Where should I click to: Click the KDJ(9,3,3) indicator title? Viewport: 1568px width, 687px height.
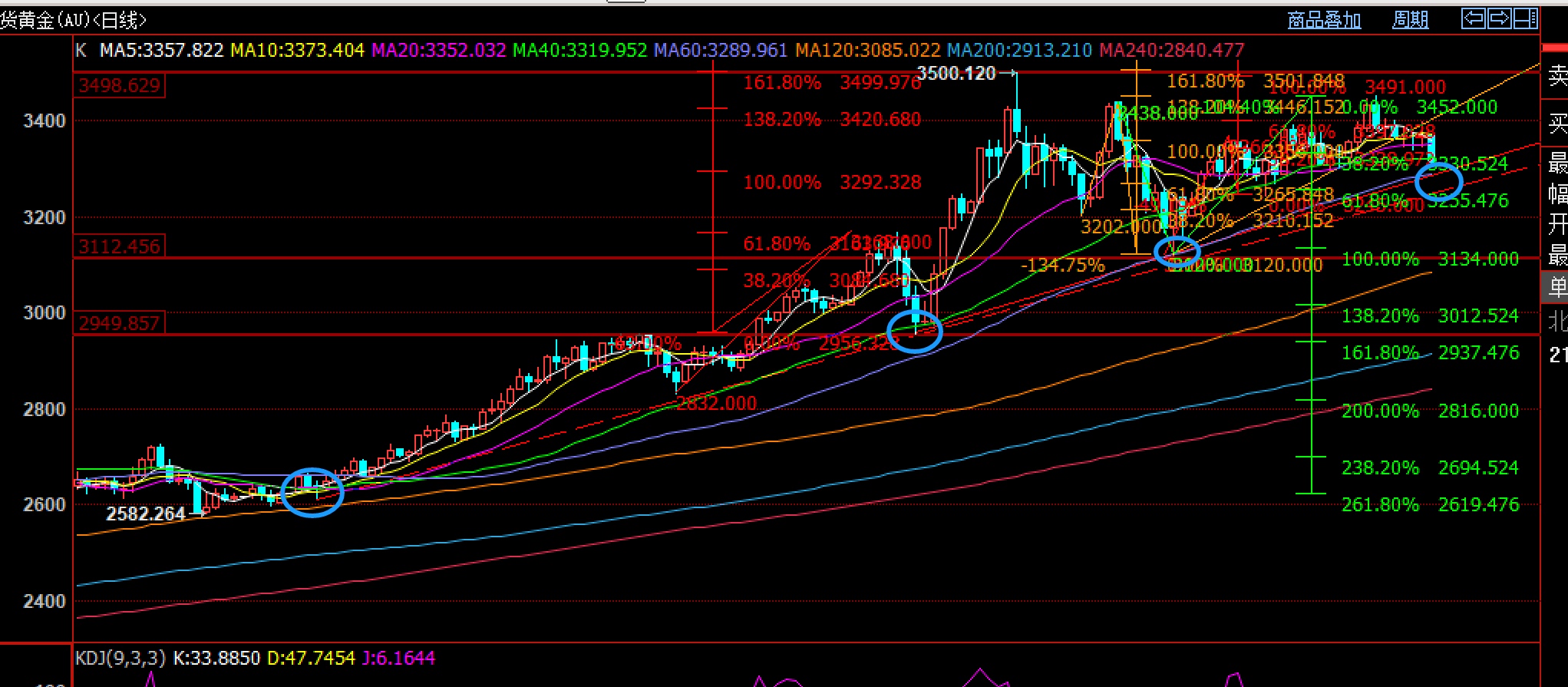(120, 658)
